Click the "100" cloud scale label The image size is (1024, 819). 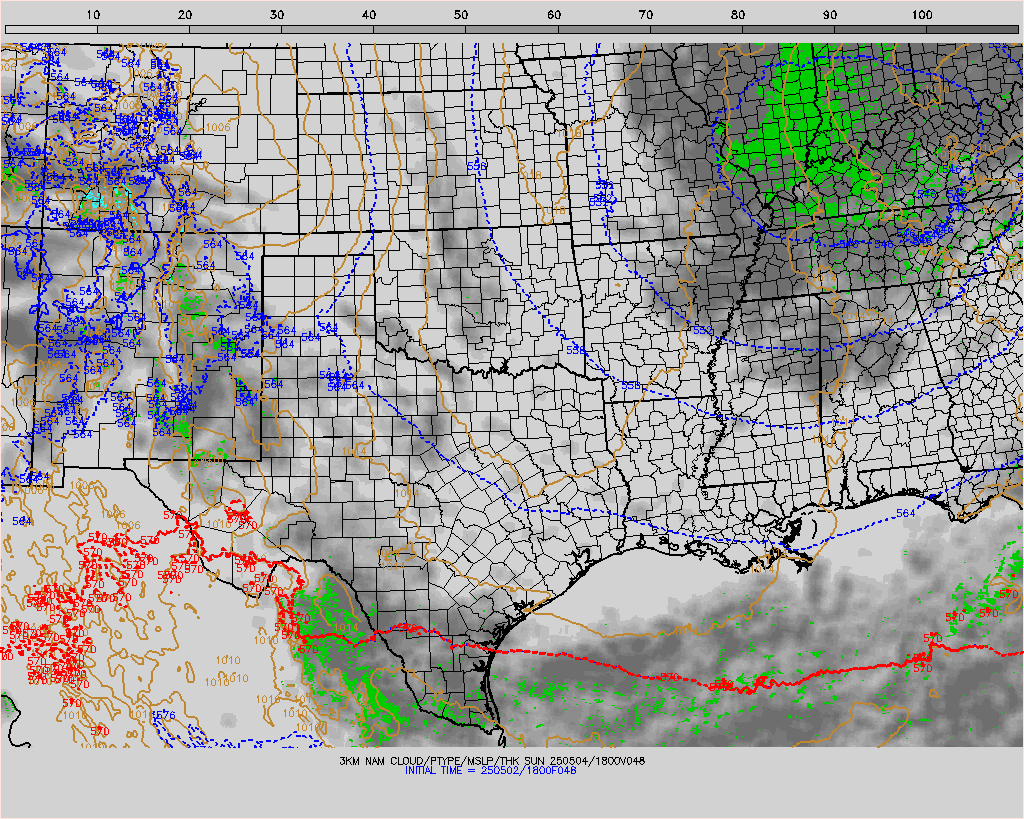tap(921, 14)
